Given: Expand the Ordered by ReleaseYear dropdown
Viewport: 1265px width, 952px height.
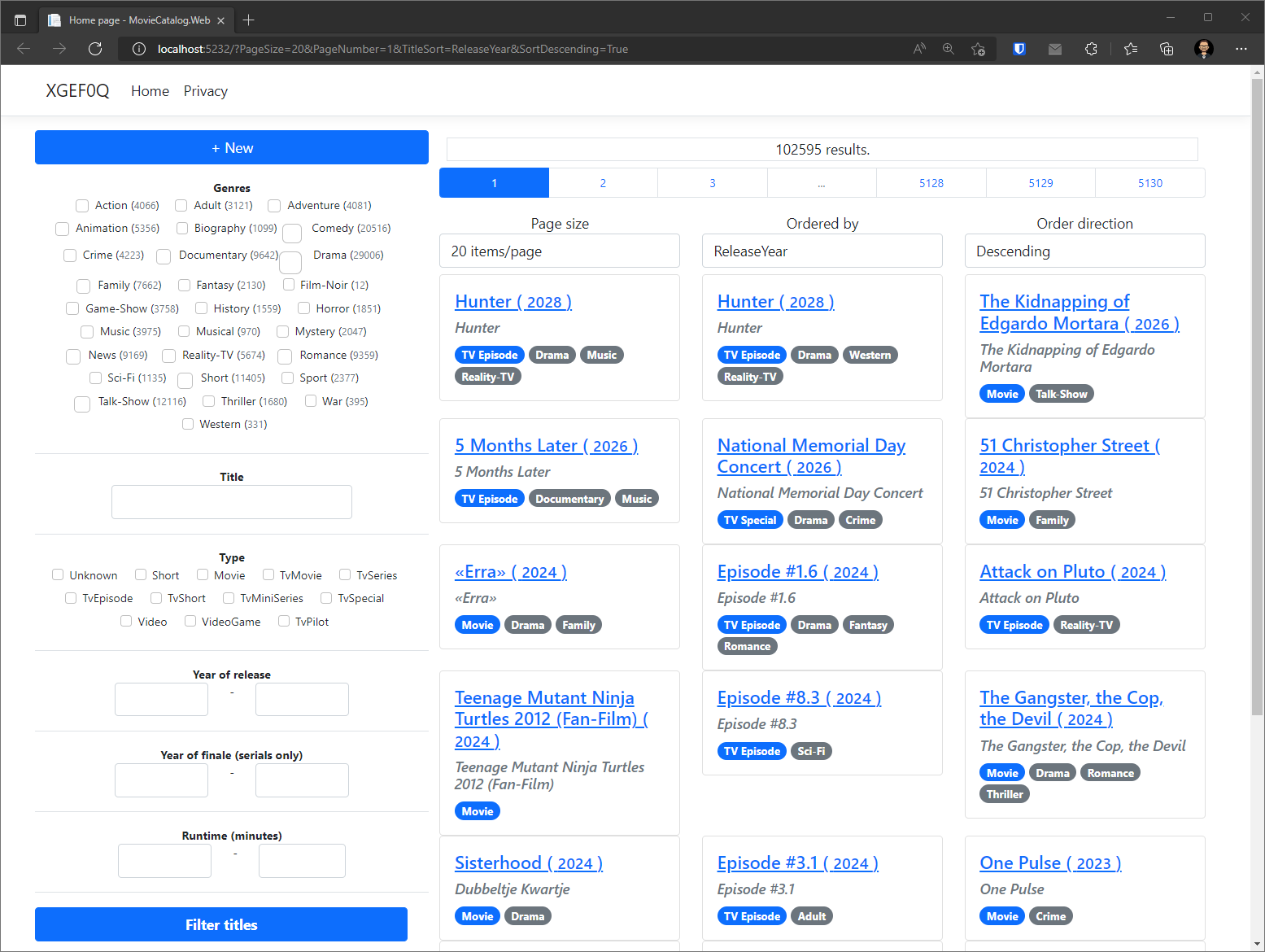Looking at the screenshot, I should tap(822, 251).
